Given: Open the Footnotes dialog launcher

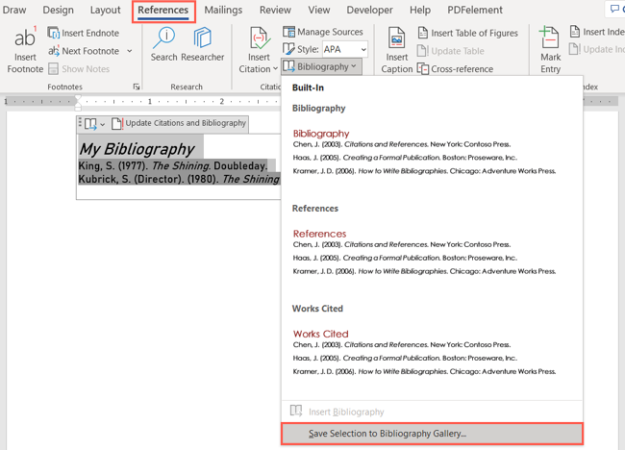Looking at the screenshot, I should 136,86.
